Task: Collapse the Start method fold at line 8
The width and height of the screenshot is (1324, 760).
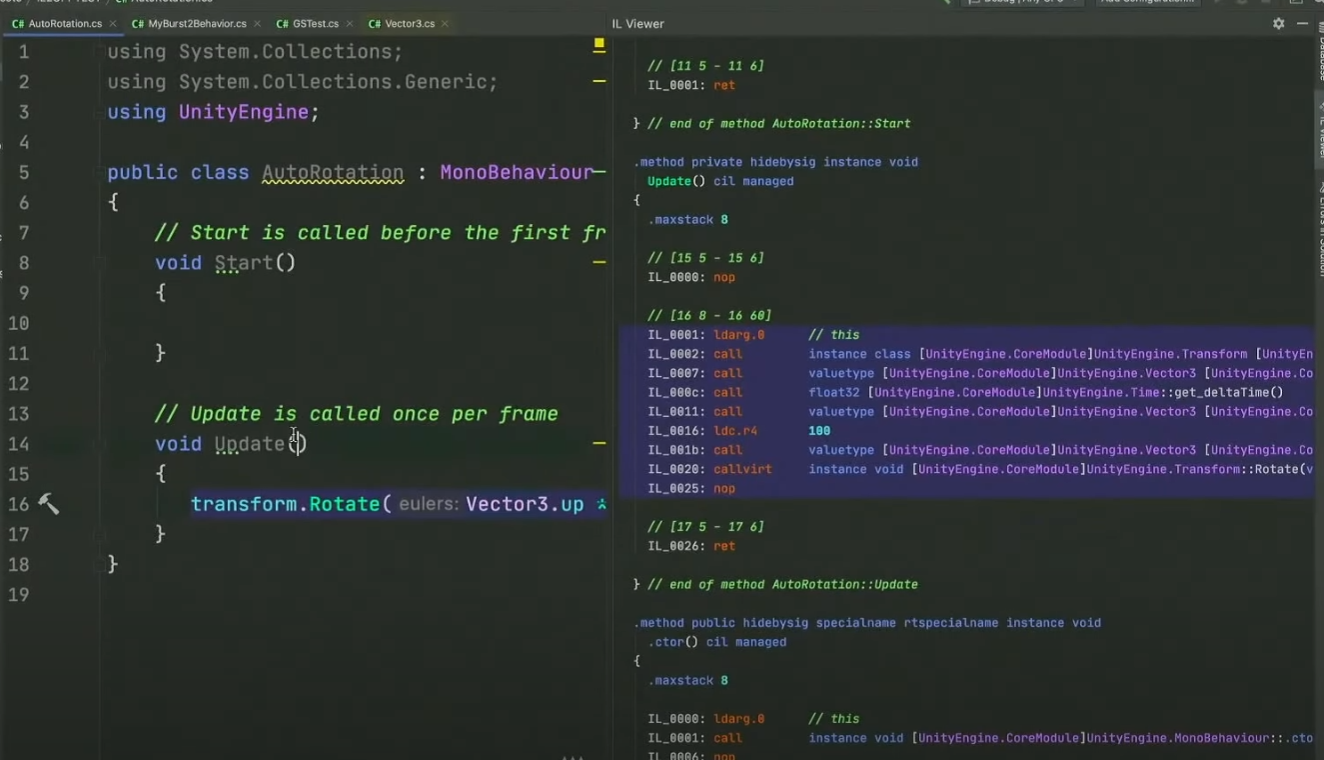Action: [99, 263]
